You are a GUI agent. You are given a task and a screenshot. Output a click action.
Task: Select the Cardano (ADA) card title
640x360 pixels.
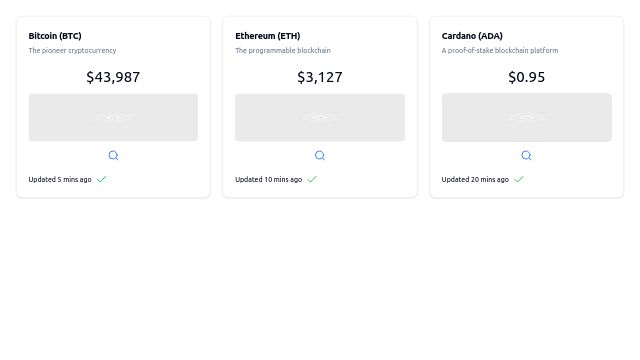[x=472, y=36]
